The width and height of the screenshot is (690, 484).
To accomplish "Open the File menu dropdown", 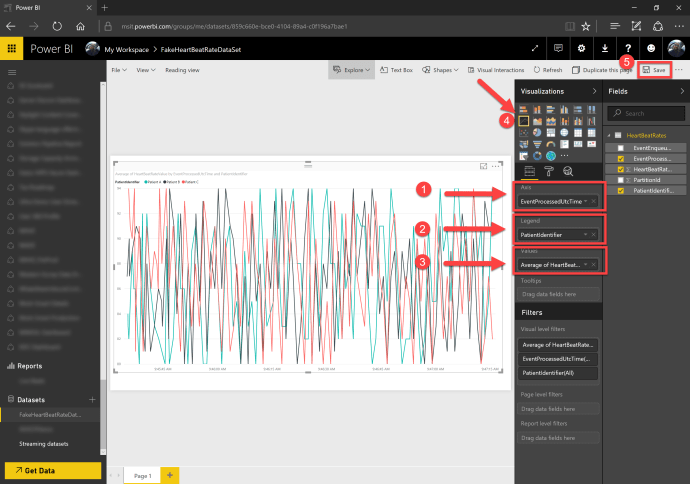I will tap(119, 70).
